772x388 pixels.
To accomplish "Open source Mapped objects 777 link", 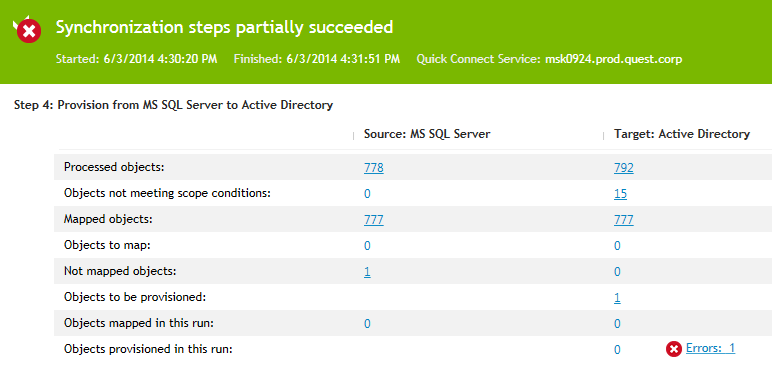I will pyautogui.click(x=374, y=220).
